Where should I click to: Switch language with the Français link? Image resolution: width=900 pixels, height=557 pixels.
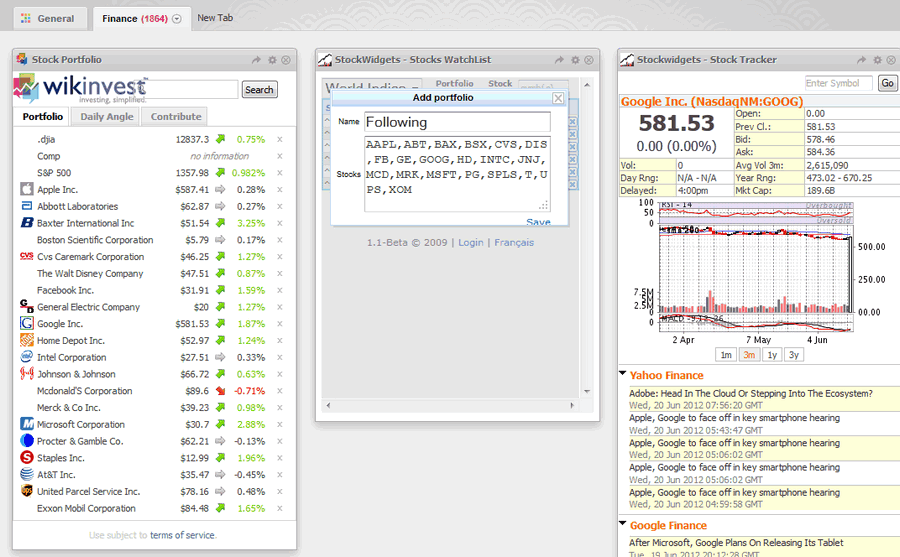(514, 242)
